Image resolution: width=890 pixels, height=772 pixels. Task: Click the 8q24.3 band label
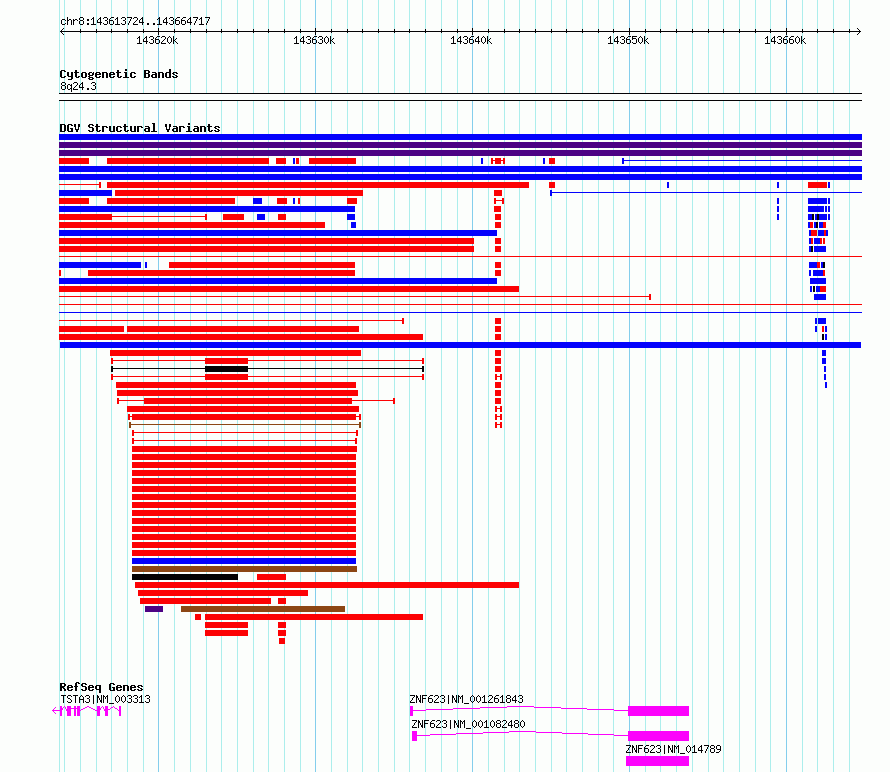click(x=78, y=86)
